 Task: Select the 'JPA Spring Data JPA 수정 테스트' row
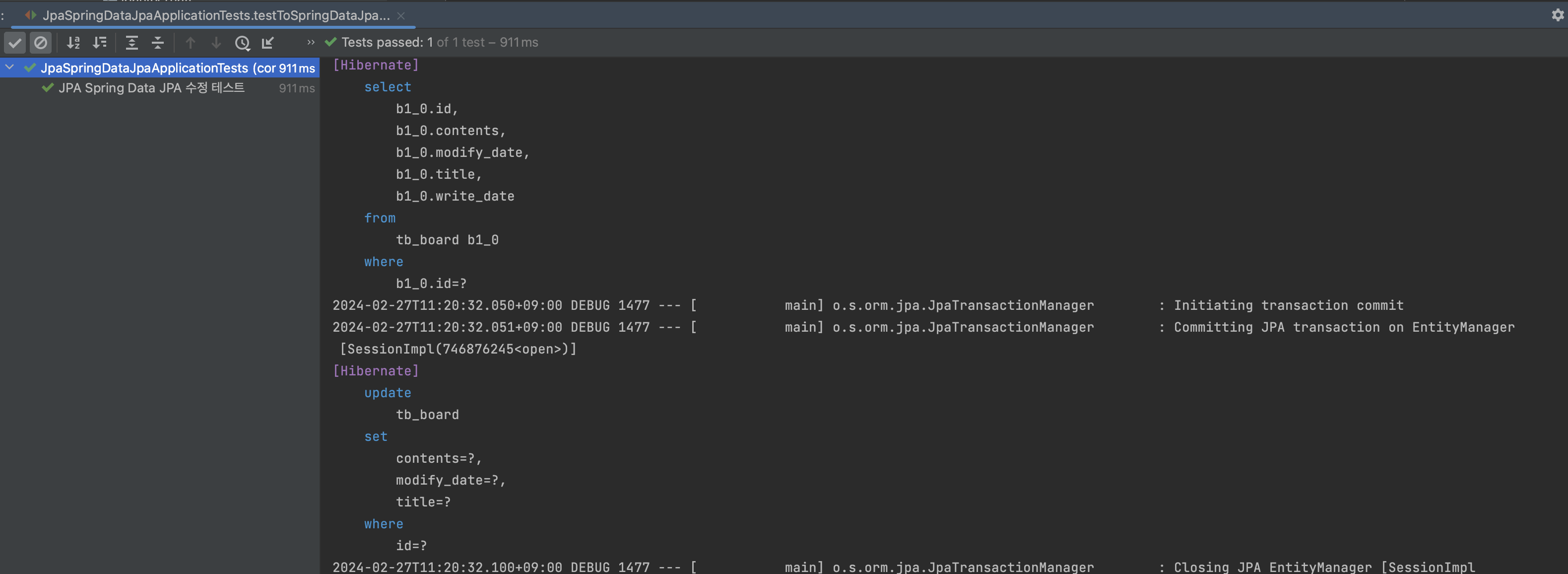point(159,88)
